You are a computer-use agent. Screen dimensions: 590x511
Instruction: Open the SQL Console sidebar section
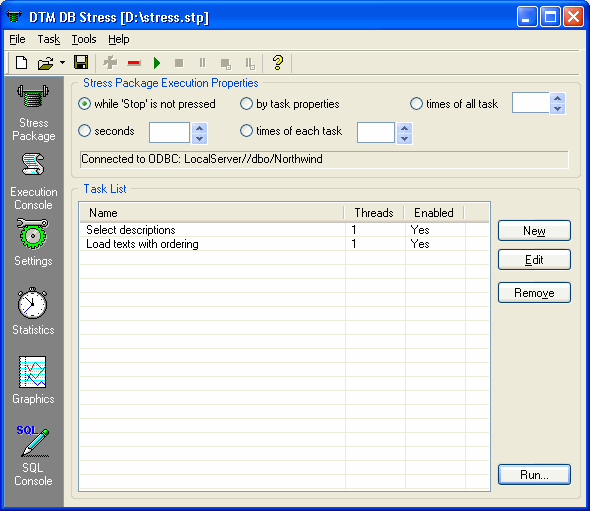(33, 456)
